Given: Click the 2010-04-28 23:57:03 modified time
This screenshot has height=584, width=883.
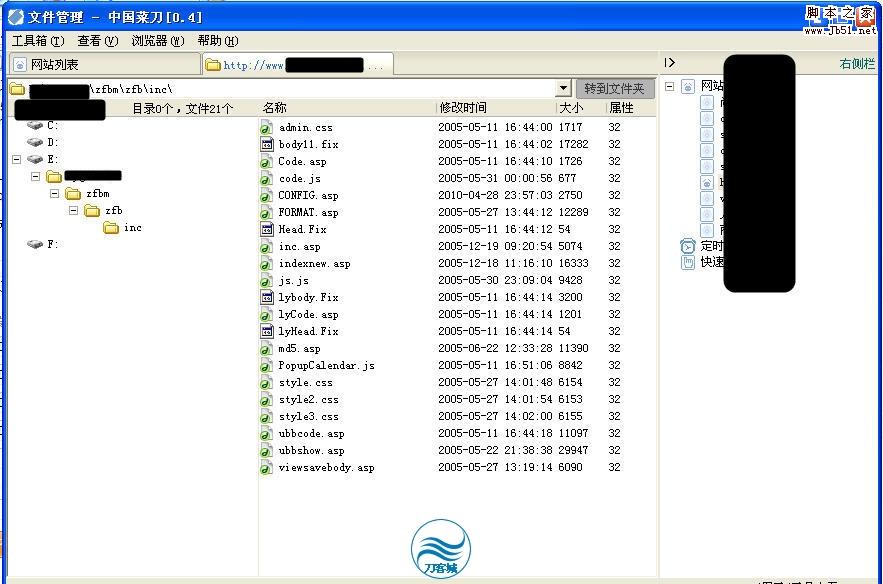Looking at the screenshot, I should pos(496,195).
